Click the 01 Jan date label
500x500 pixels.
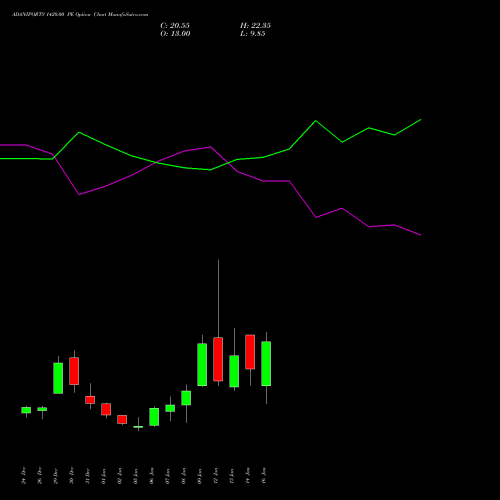[103, 476]
